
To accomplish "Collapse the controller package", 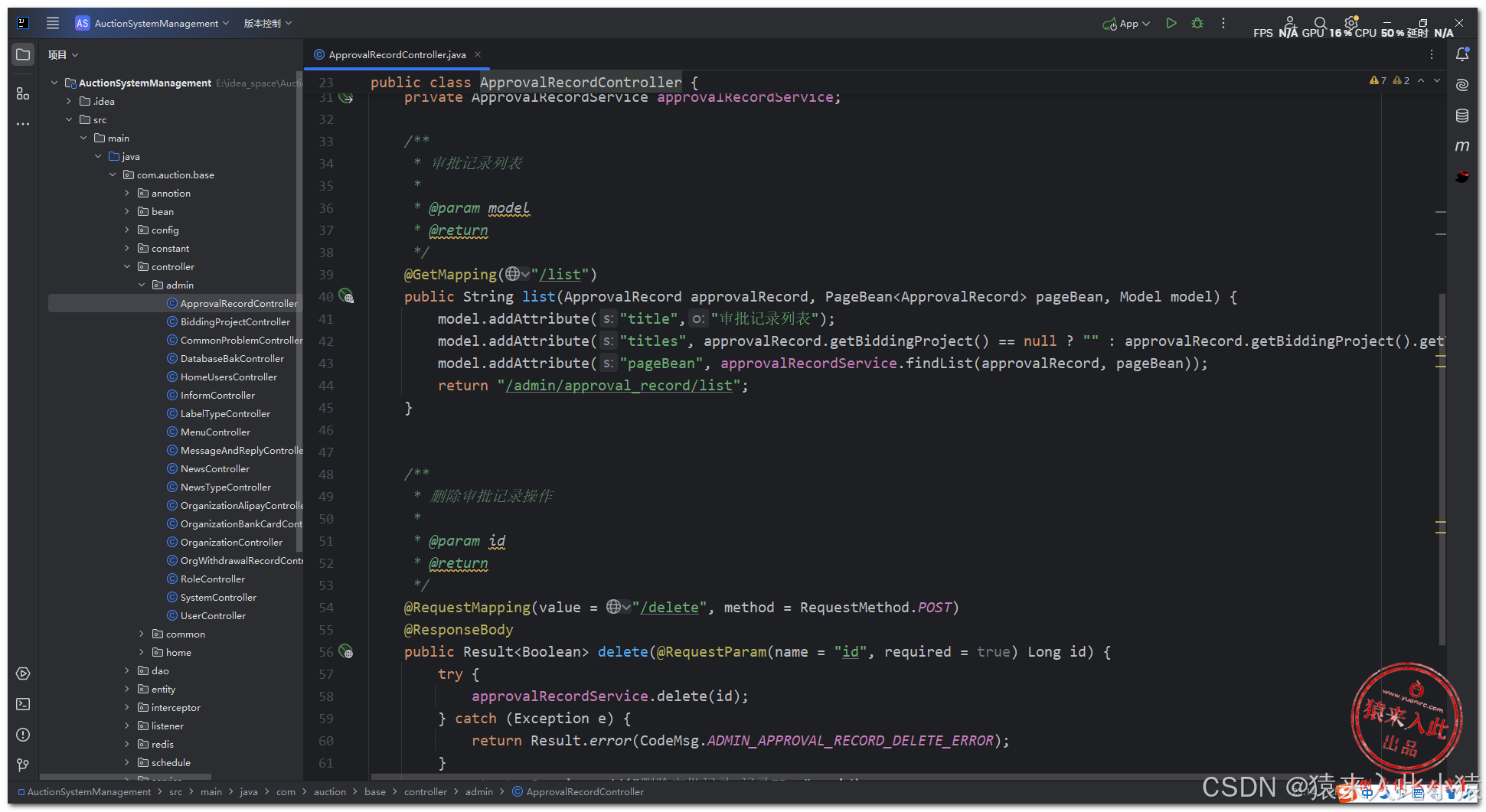I will pyautogui.click(x=127, y=266).
